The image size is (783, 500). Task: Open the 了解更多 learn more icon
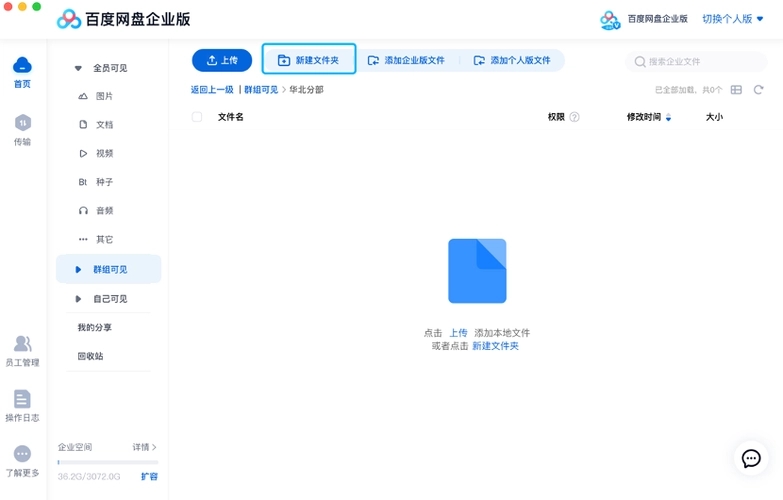(x=22, y=454)
